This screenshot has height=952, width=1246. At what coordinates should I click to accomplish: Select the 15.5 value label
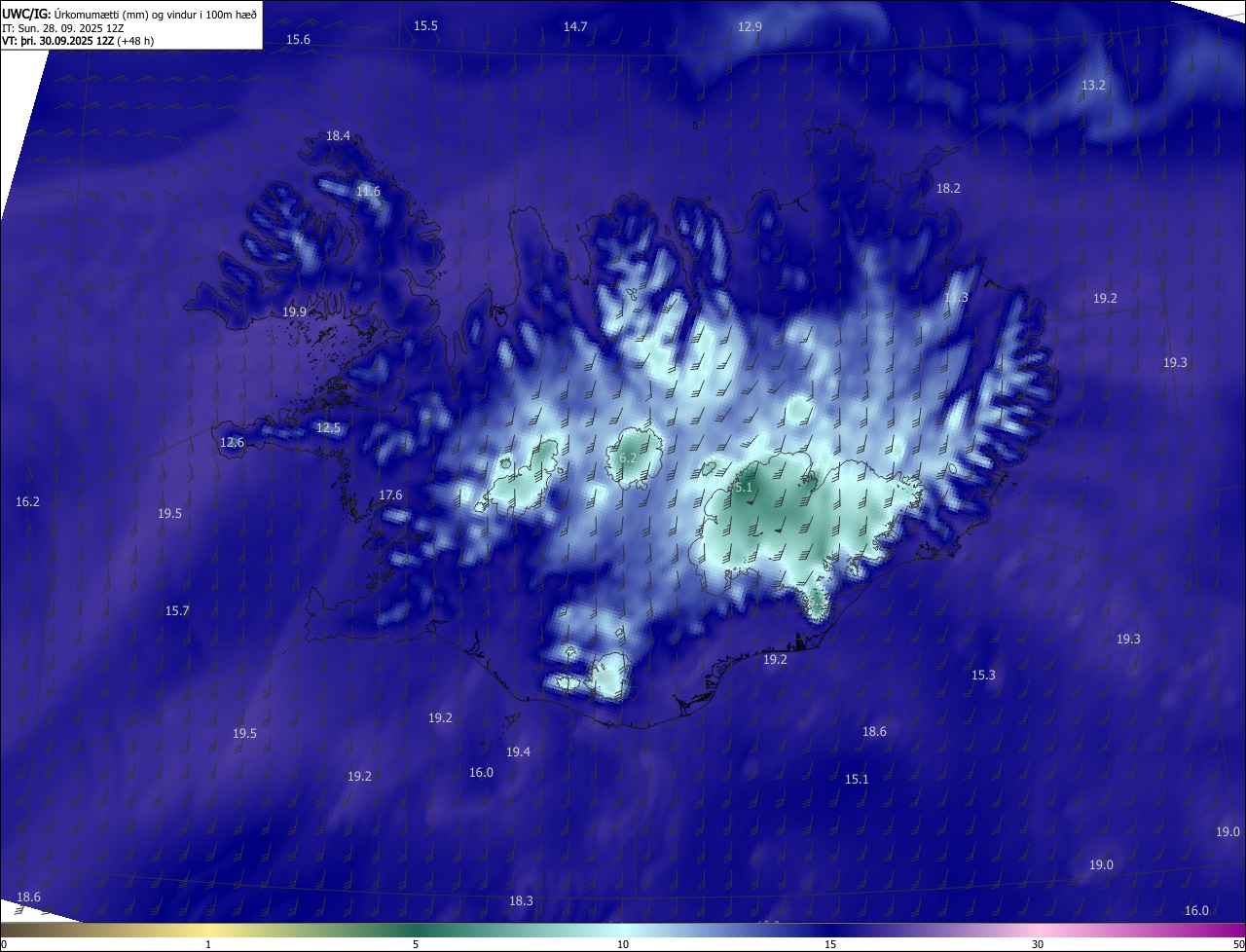point(425,26)
